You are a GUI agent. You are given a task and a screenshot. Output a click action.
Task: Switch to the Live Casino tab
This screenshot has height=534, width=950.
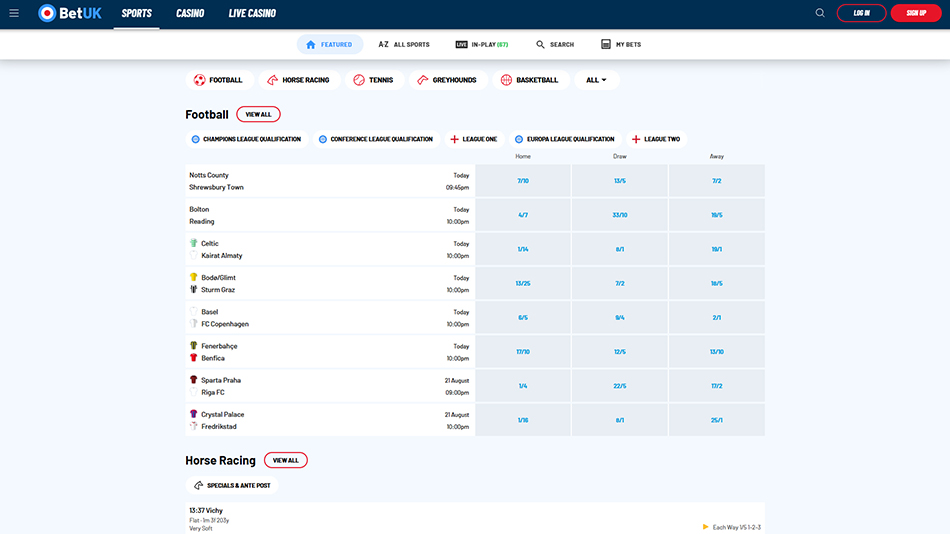pos(252,14)
